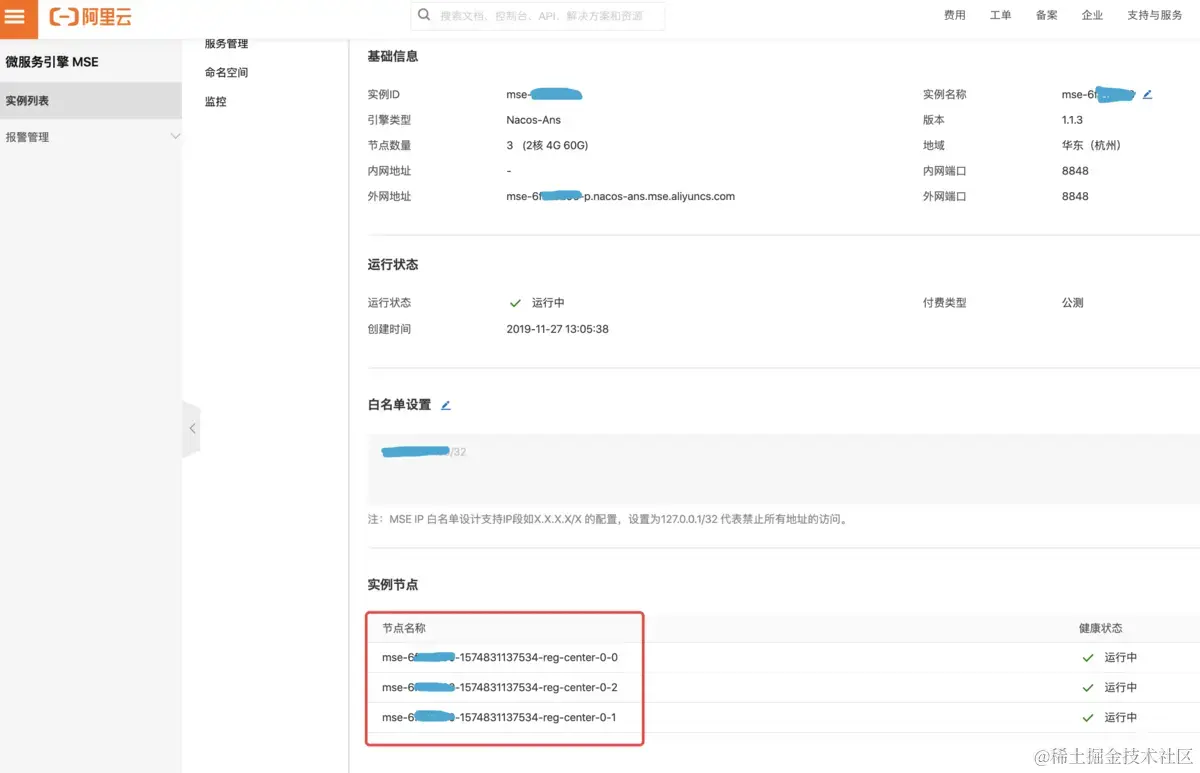
Task: Edit the instance name pencil icon
Action: (1147, 94)
